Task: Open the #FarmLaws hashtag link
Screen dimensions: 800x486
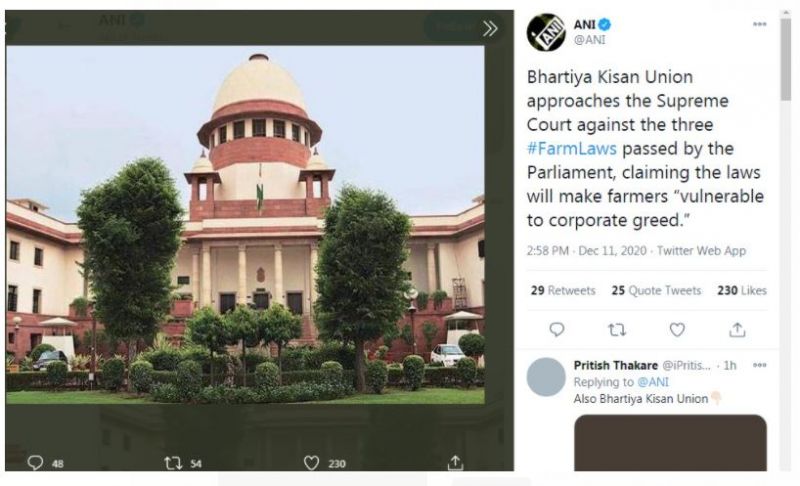Action: pos(571,148)
